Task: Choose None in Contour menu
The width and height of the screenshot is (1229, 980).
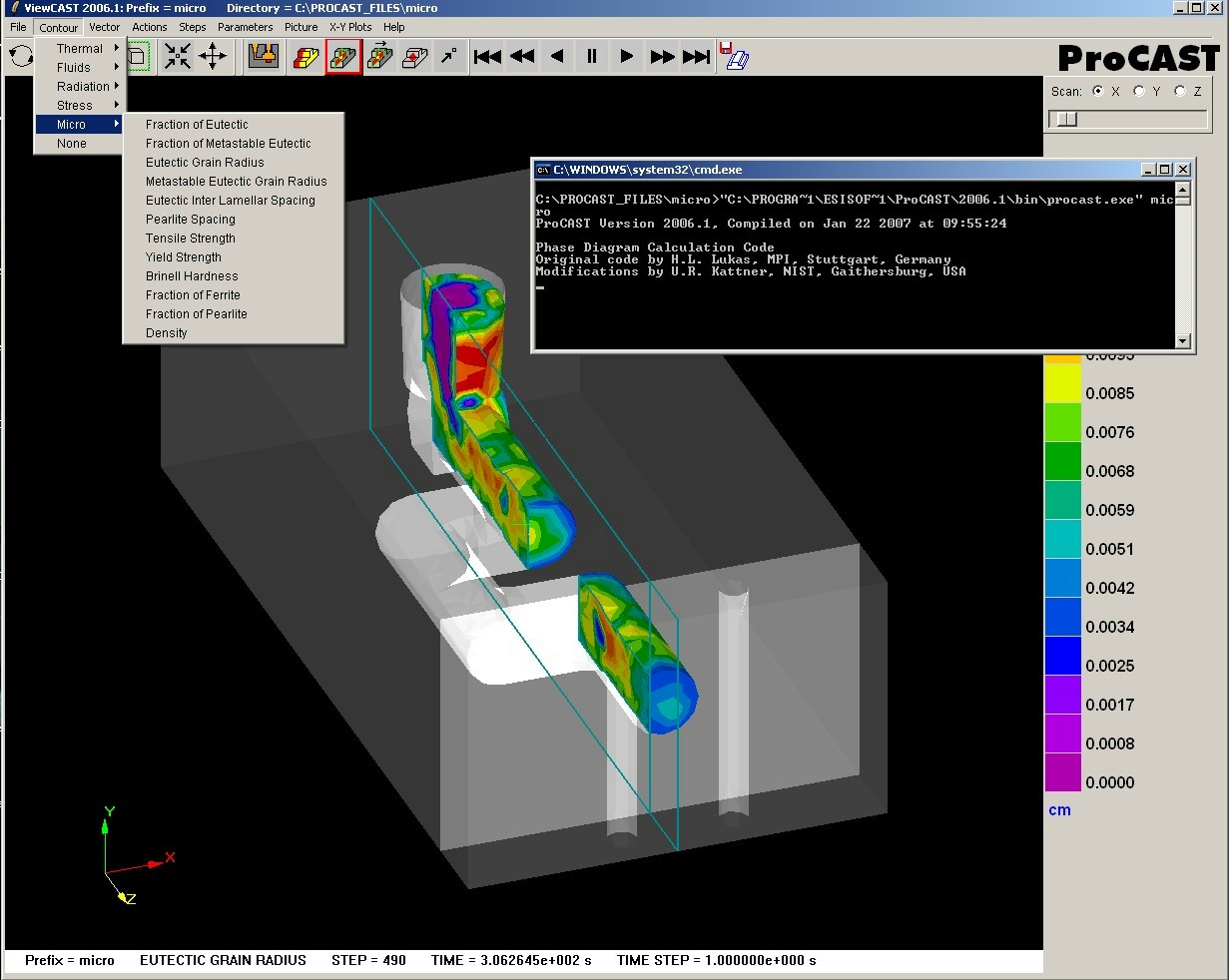Action: point(81,143)
